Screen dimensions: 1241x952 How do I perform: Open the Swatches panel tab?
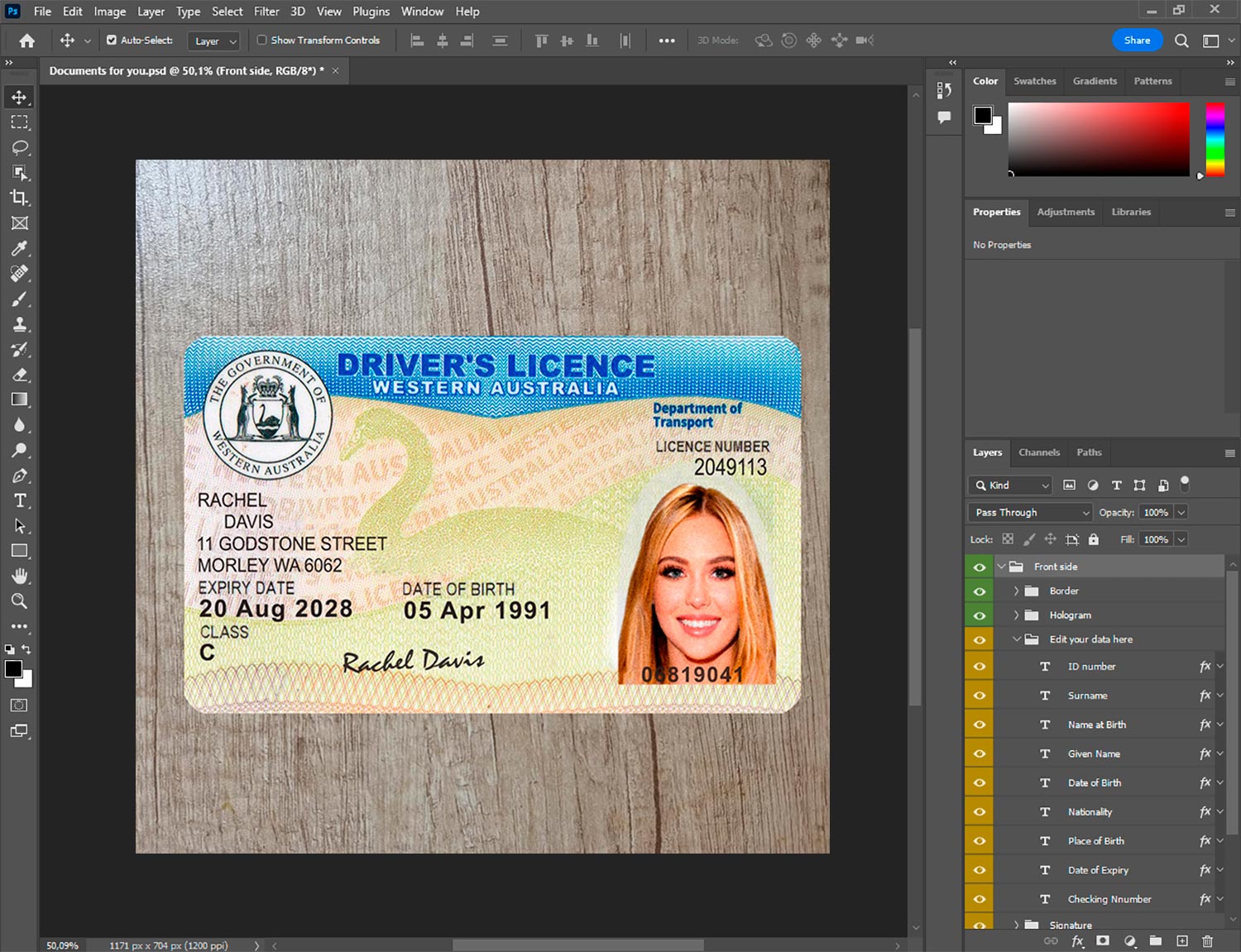tap(1034, 81)
